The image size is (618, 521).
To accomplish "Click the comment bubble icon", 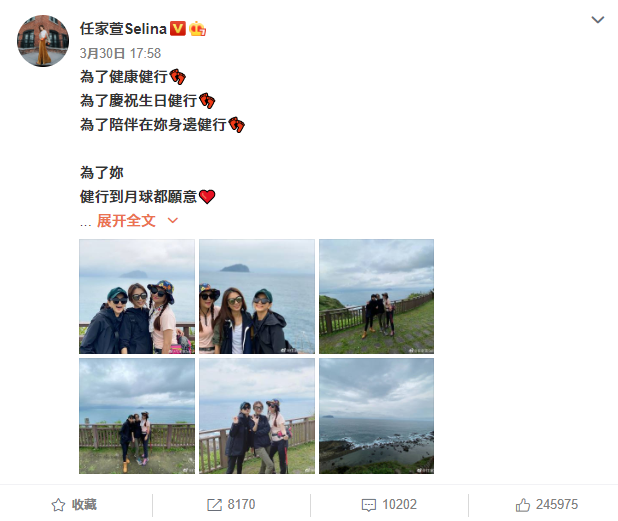I will pyautogui.click(x=369, y=505).
